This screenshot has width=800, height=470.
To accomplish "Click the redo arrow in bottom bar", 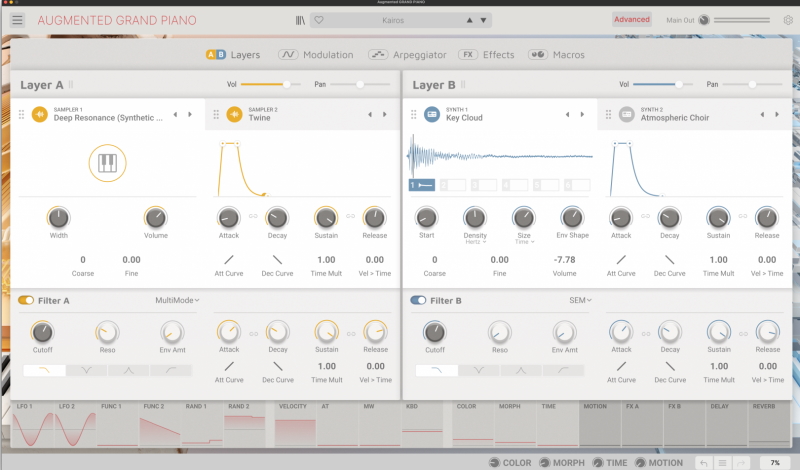I will 741,463.
